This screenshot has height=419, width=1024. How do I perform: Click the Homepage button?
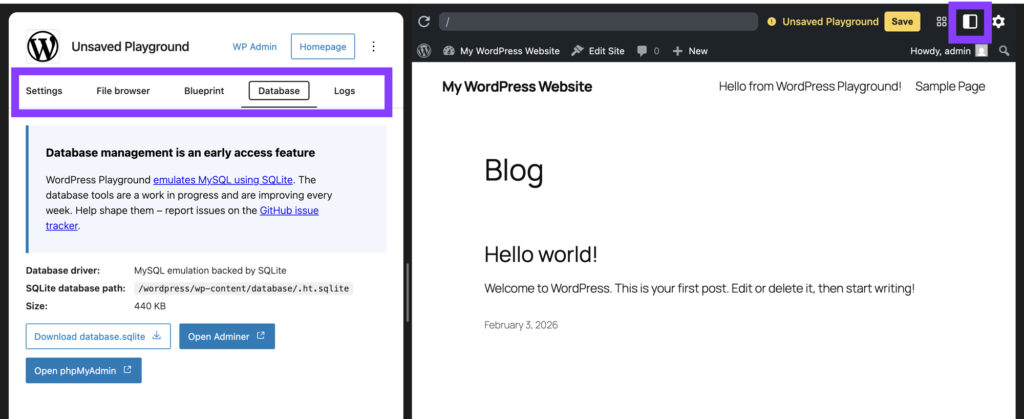click(x=323, y=46)
